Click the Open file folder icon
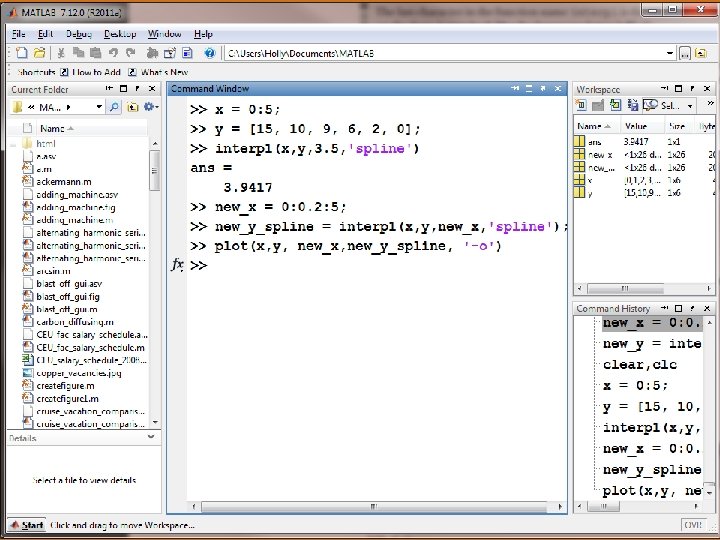This screenshot has width=720, height=540. [x=39, y=52]
